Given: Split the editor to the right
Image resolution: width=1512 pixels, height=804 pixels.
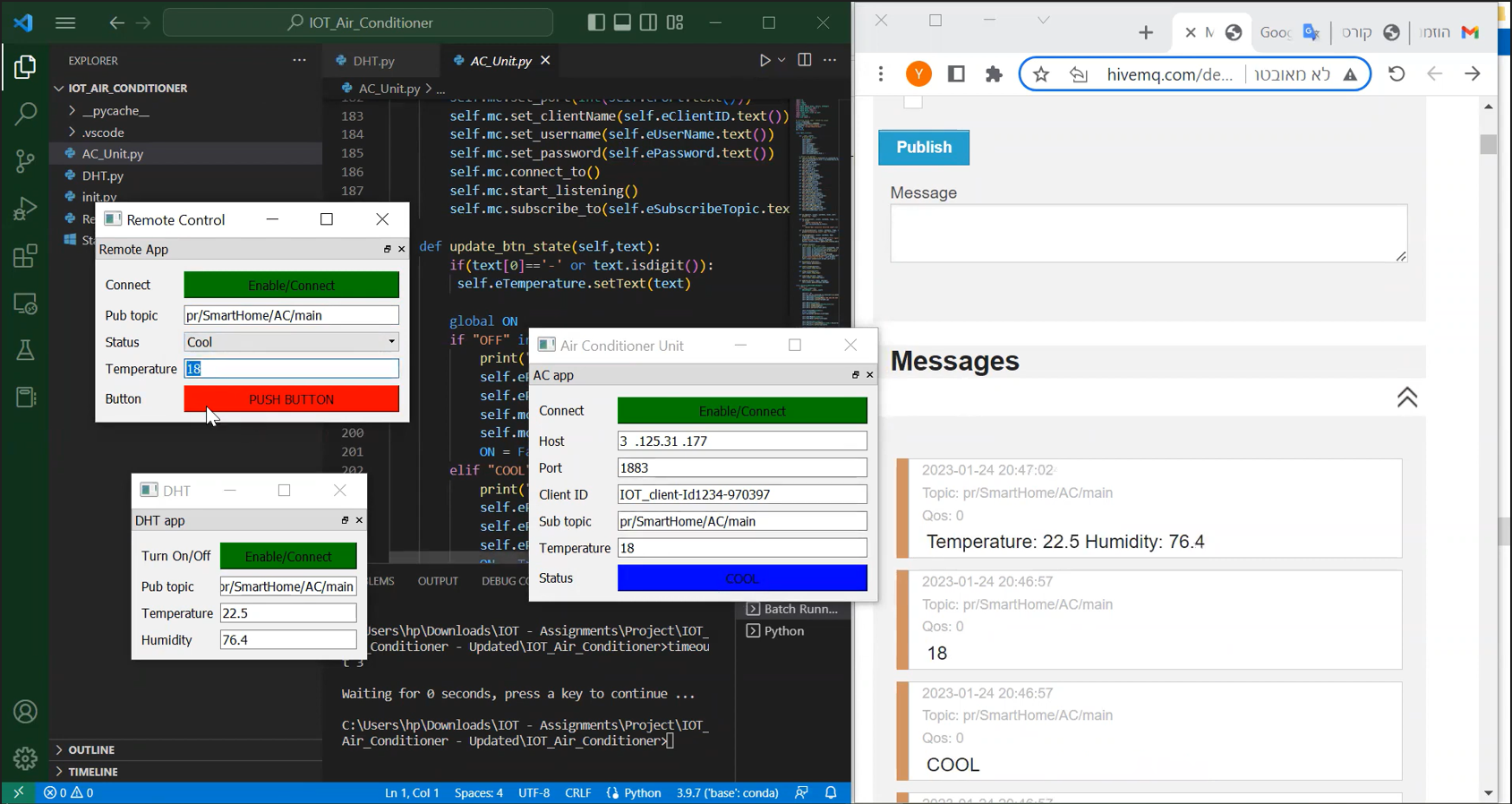Looking at the screenshot, I should point(805,60).
